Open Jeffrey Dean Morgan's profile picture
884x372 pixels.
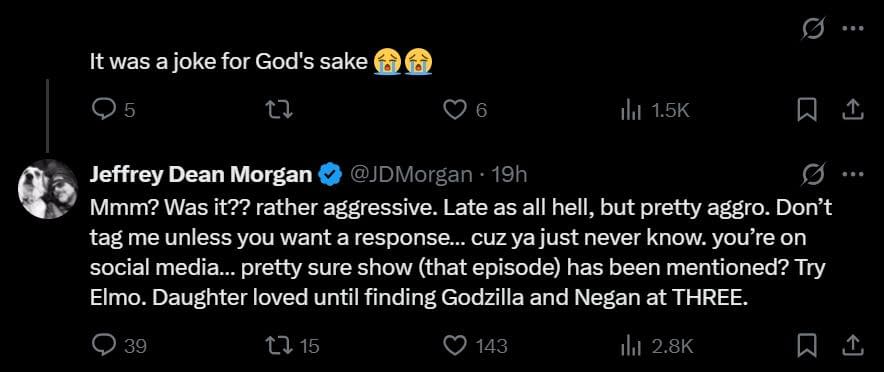coord(48,189)
